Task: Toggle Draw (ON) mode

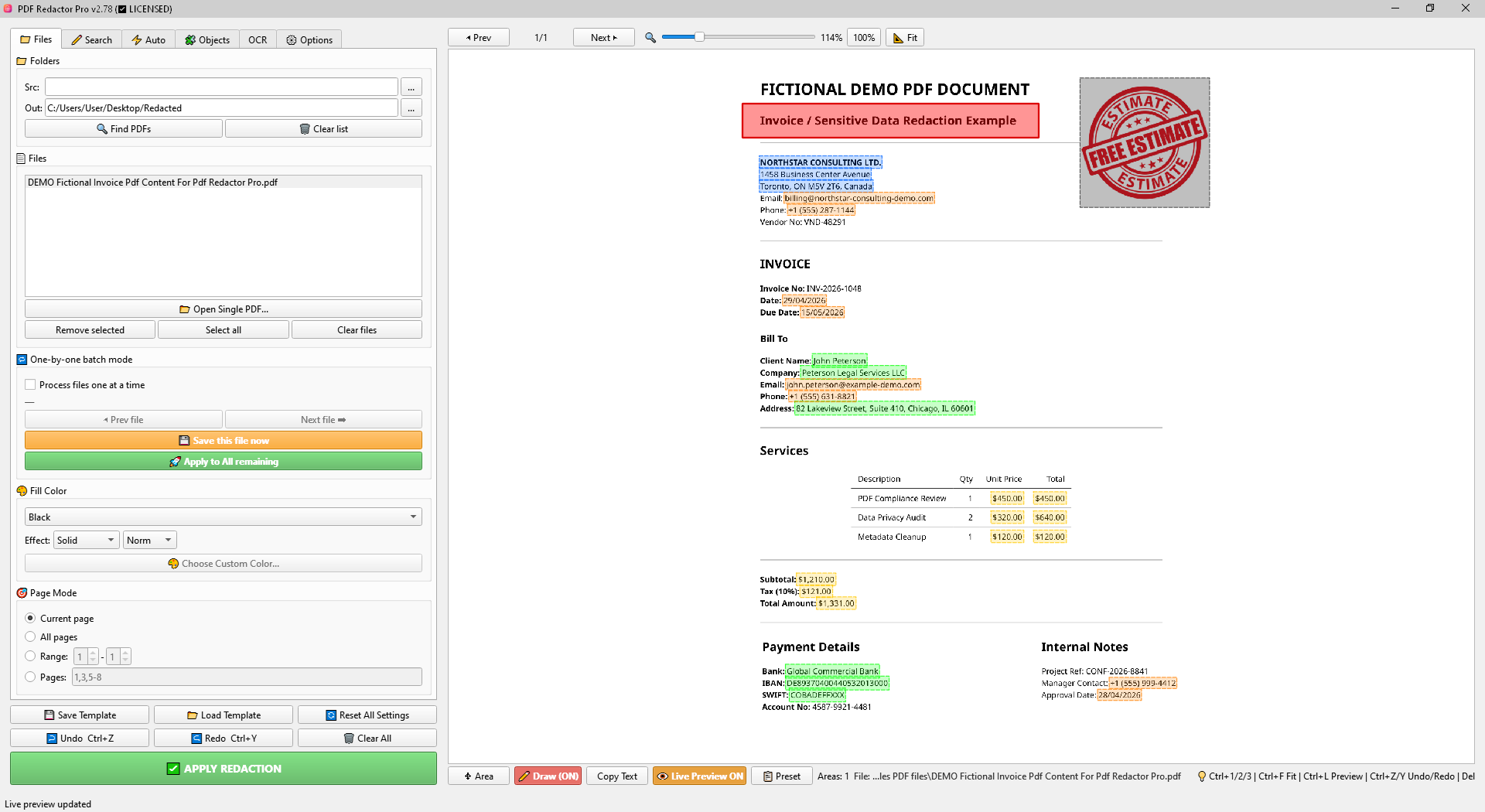Action: [x=548, y=776]
